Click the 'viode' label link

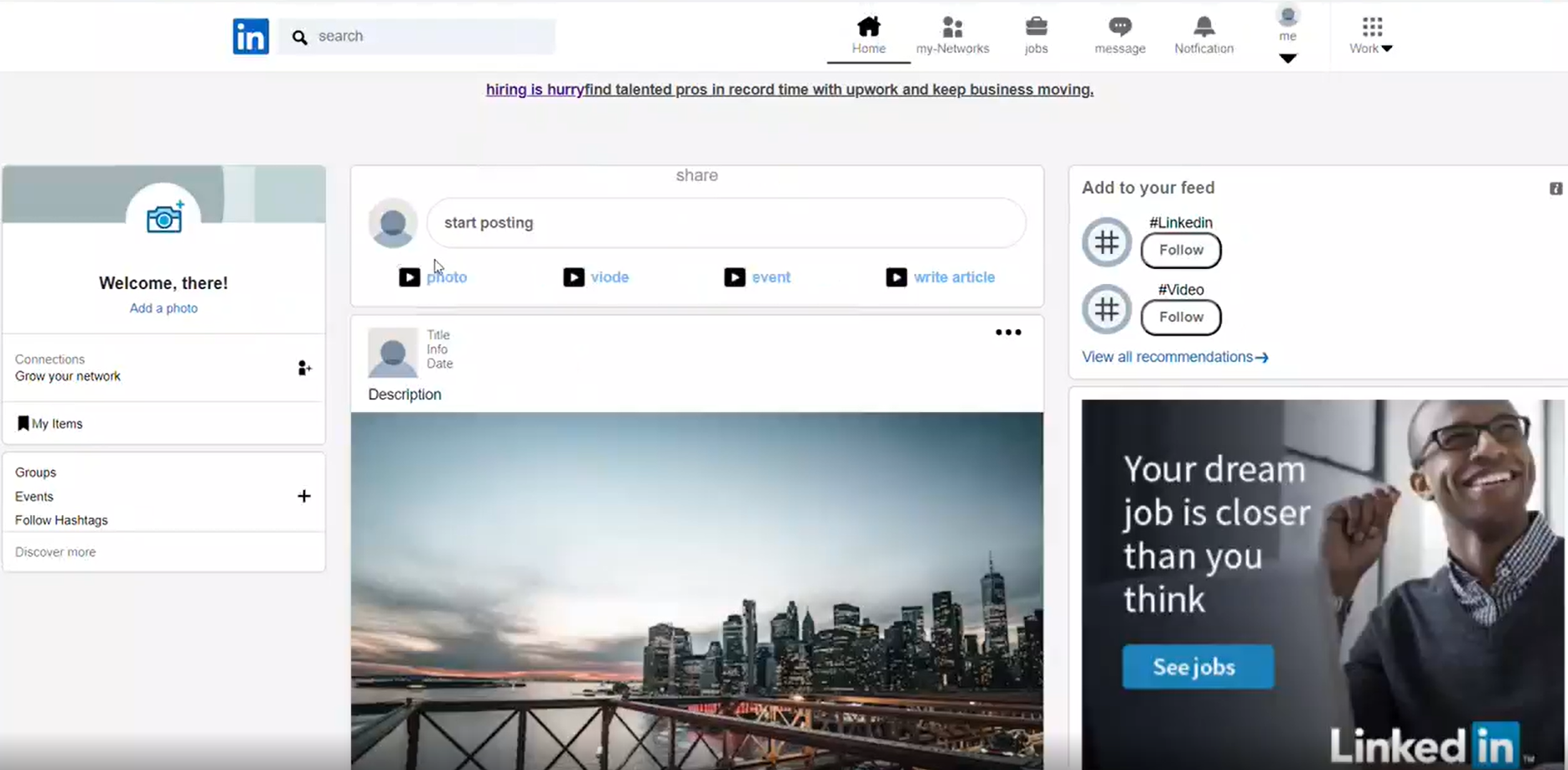pos(609,277)
